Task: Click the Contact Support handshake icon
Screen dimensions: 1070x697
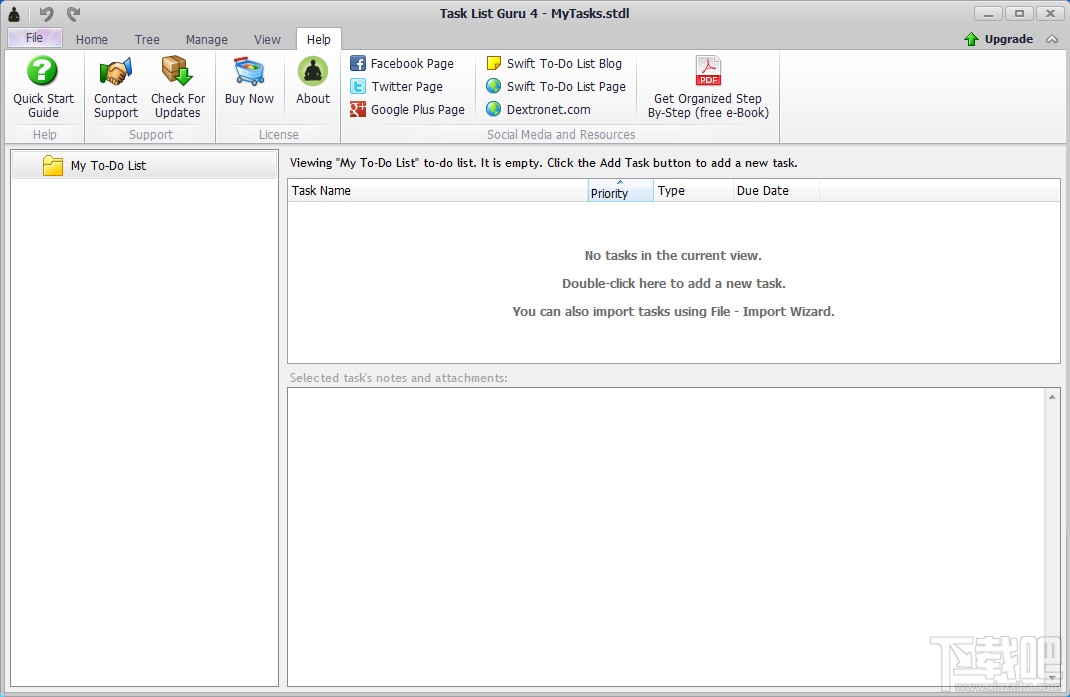Action: coord(115,71)
